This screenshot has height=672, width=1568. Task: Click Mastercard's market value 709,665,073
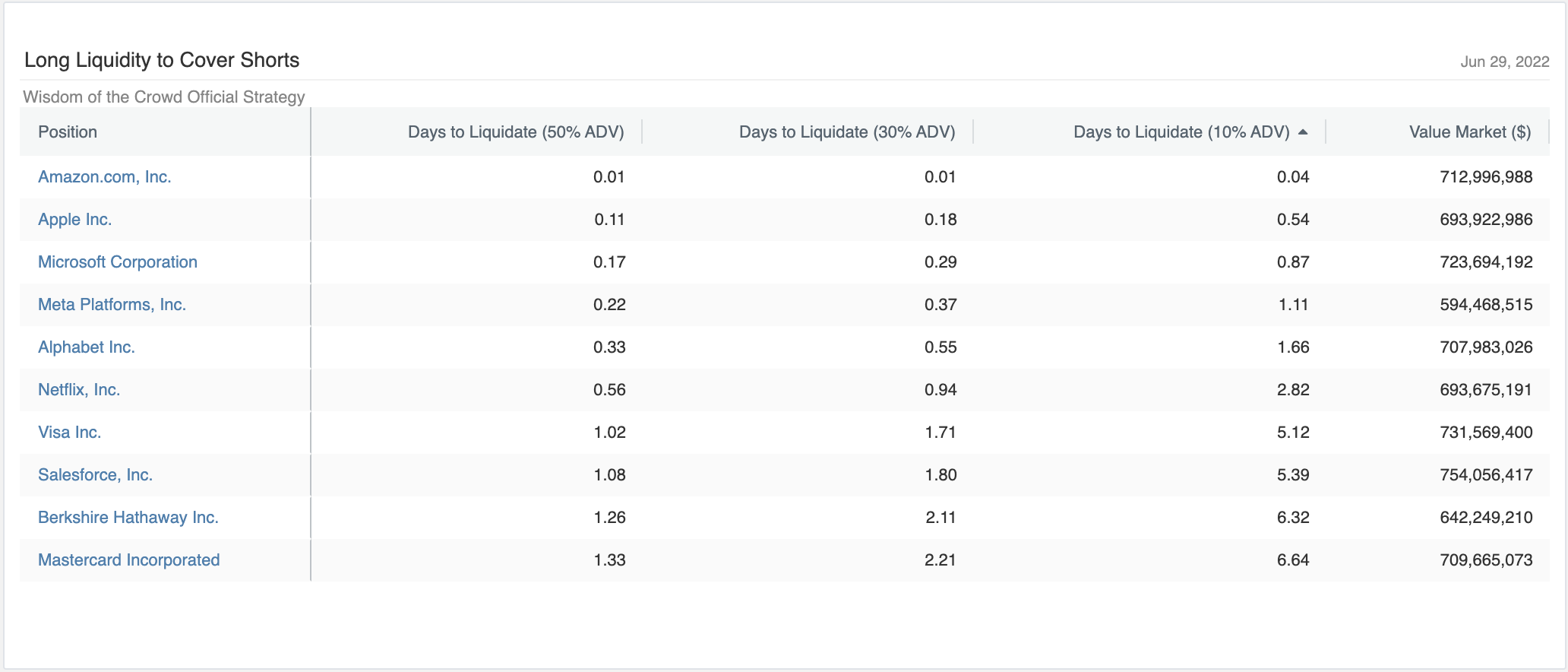pos(1486,560)
